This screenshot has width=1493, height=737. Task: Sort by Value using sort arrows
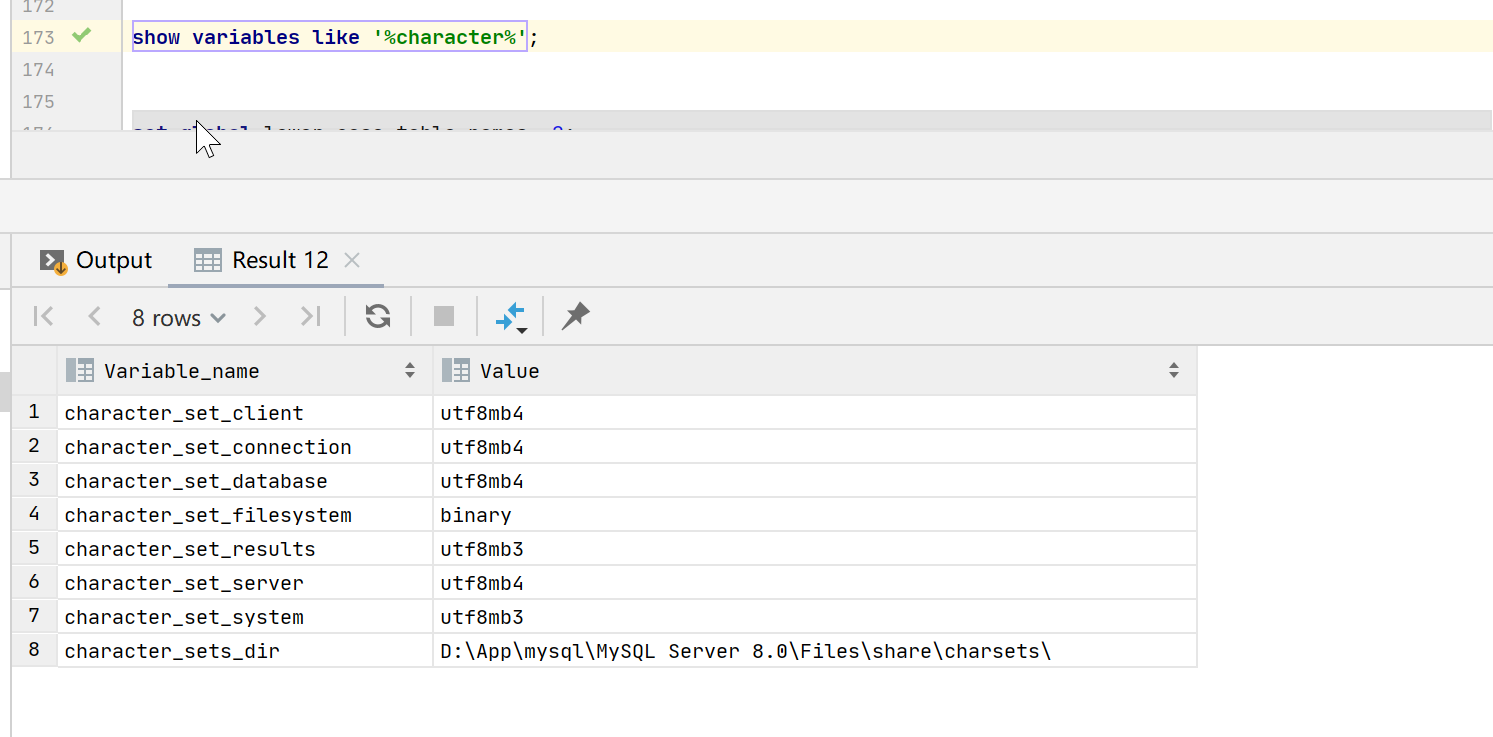click(x=1174, y=371)
